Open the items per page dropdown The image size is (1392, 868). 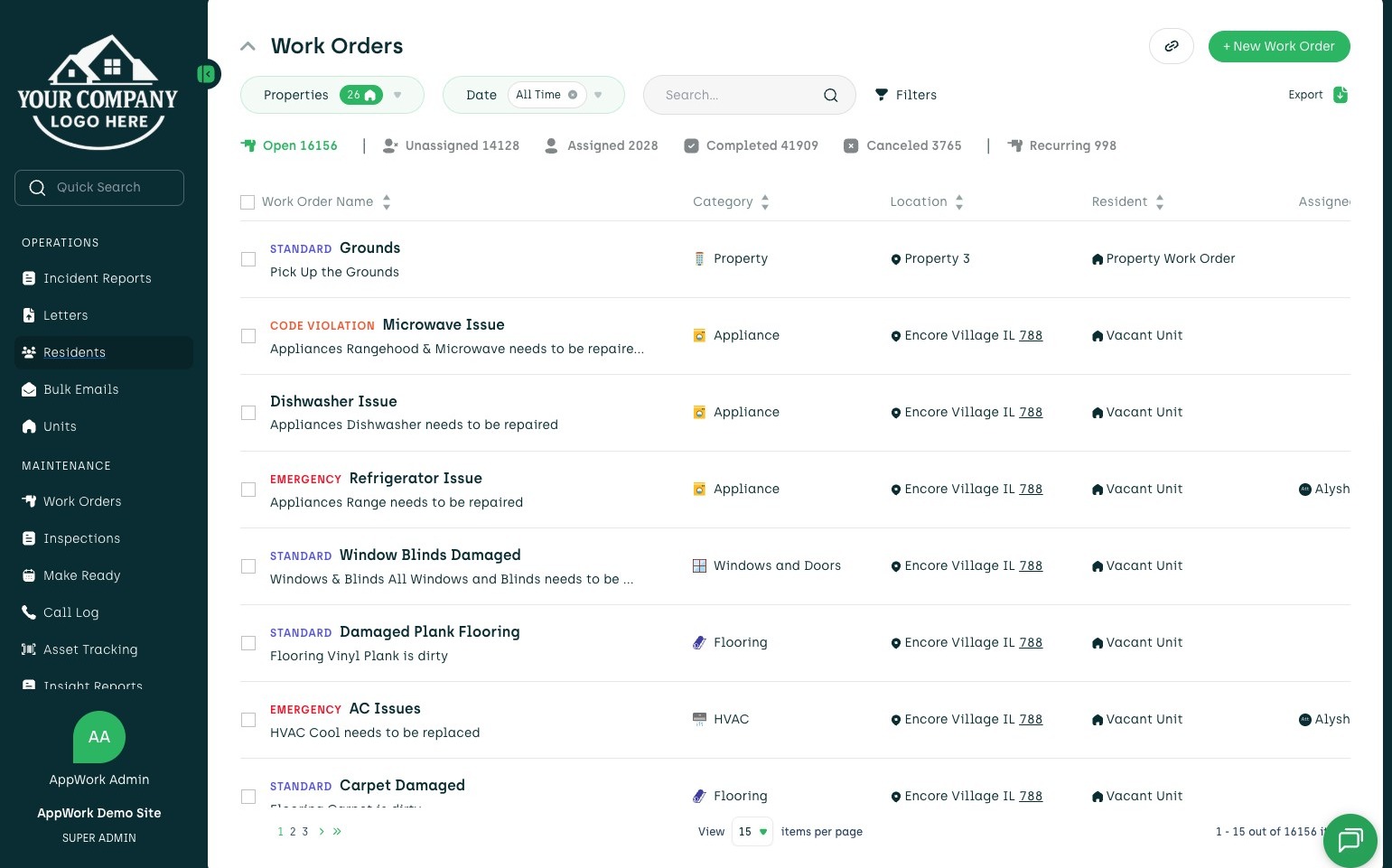[752, 832]
